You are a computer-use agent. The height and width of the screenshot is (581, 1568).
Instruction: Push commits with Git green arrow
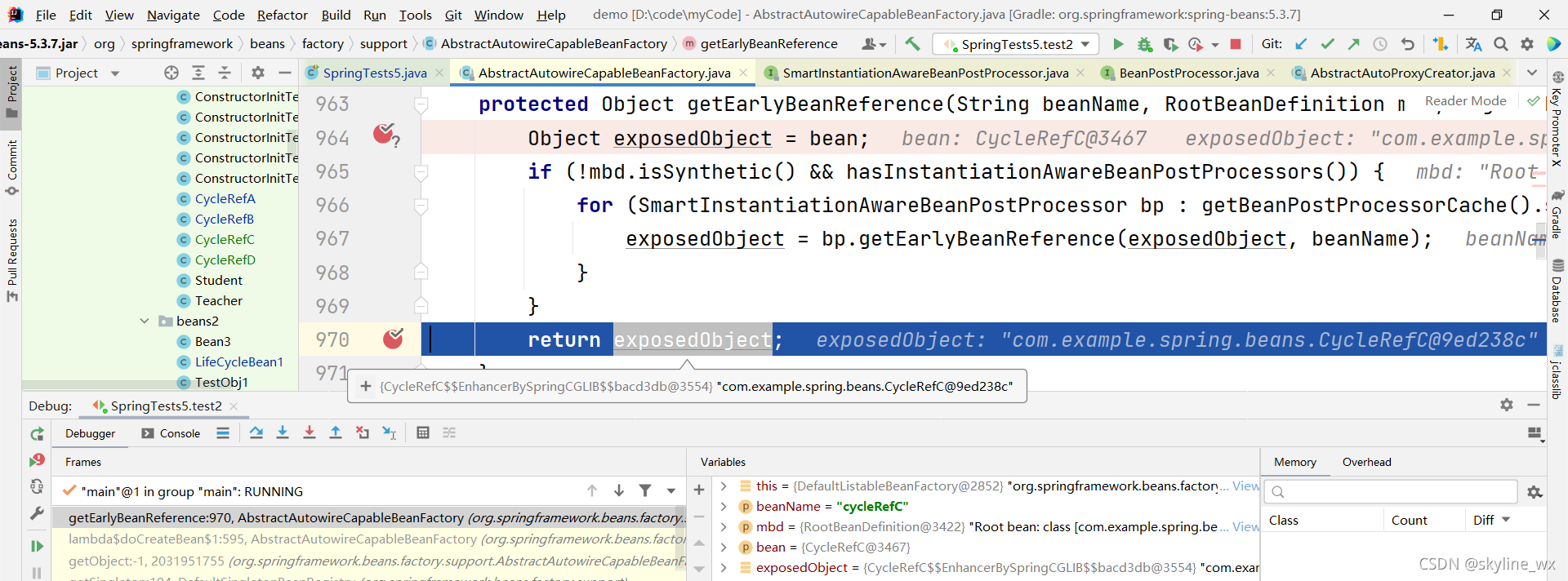pos(1353,44)
